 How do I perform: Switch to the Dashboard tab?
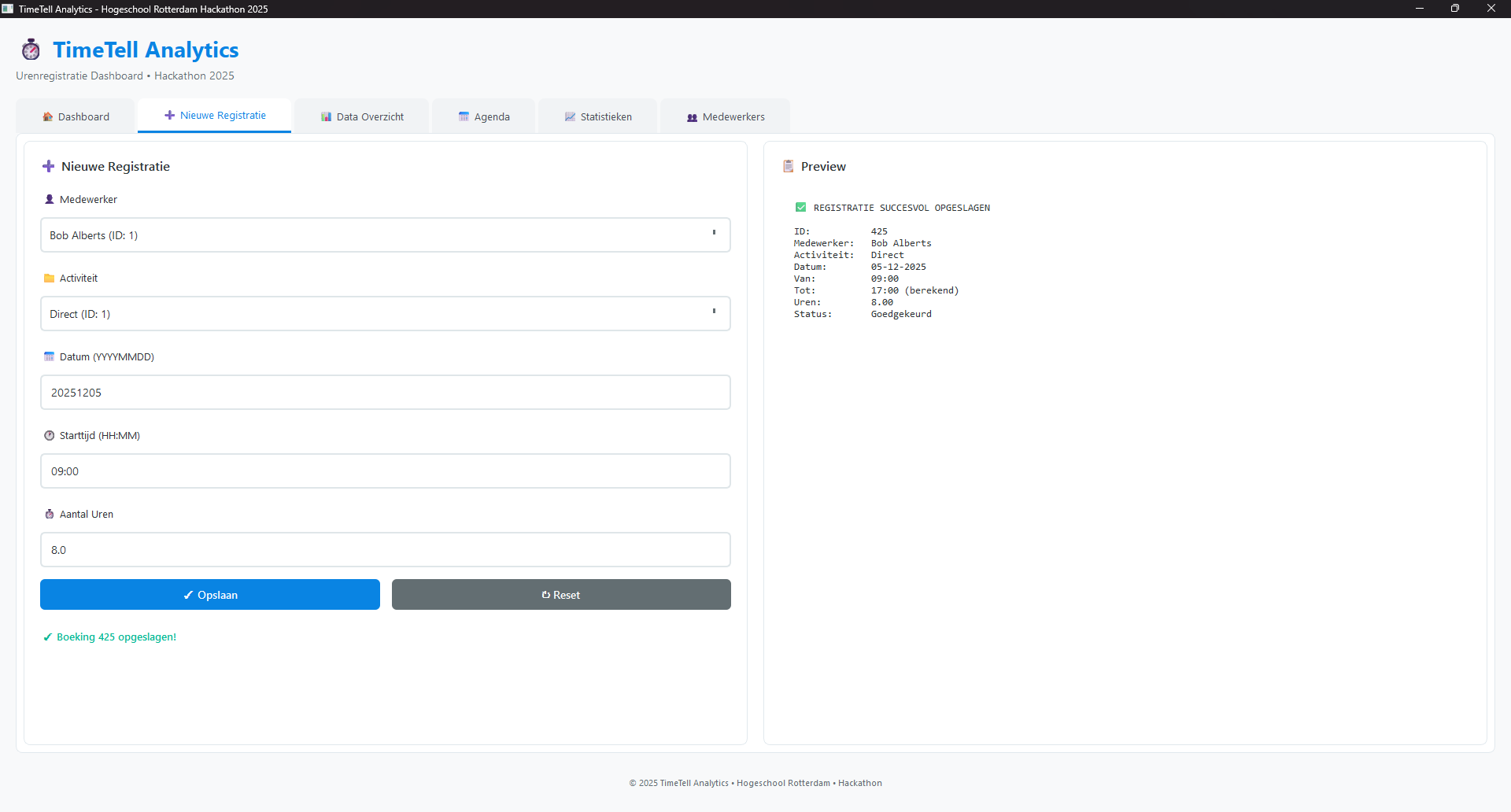pyautogui.click(x=76, y=116)
